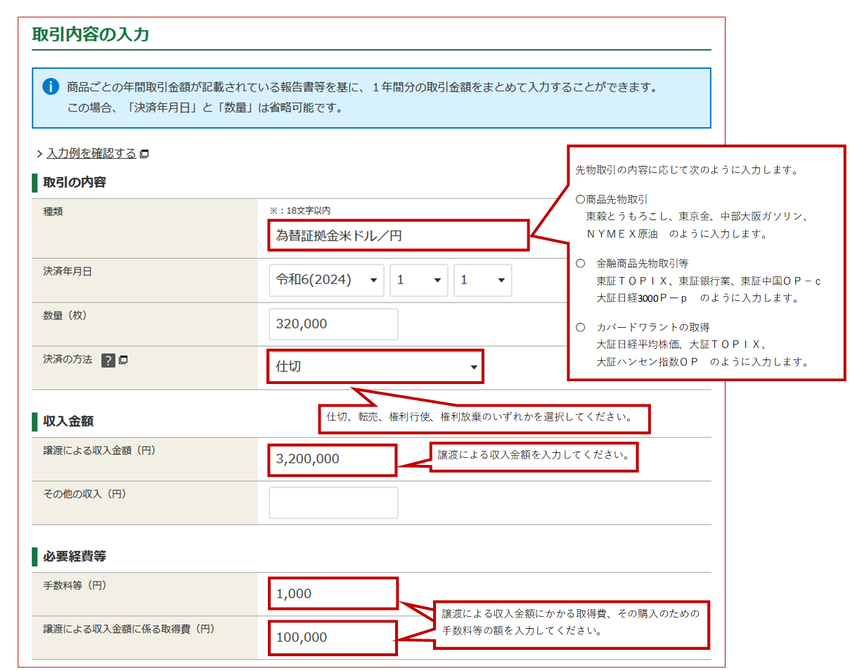Click the popup window icon after the help icon
The width and height of the screenshot is (850, 671).
tap(123, 361)
